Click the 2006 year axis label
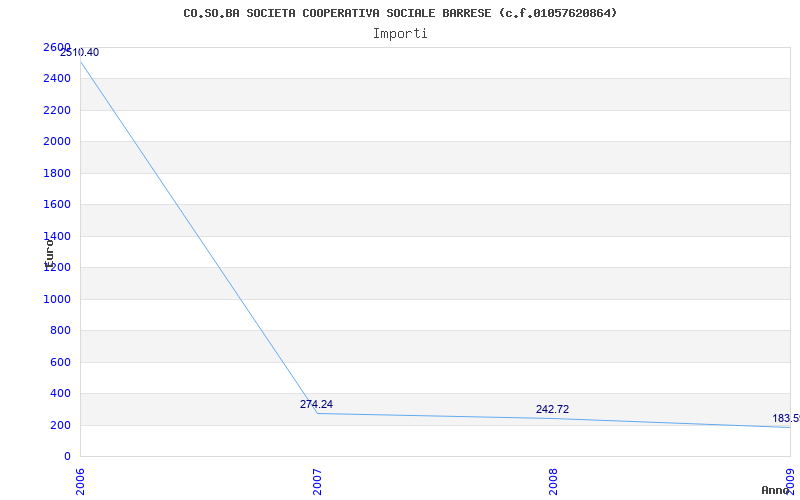Image resolution: width=800 pixels, height=500 pixels. 81,482
